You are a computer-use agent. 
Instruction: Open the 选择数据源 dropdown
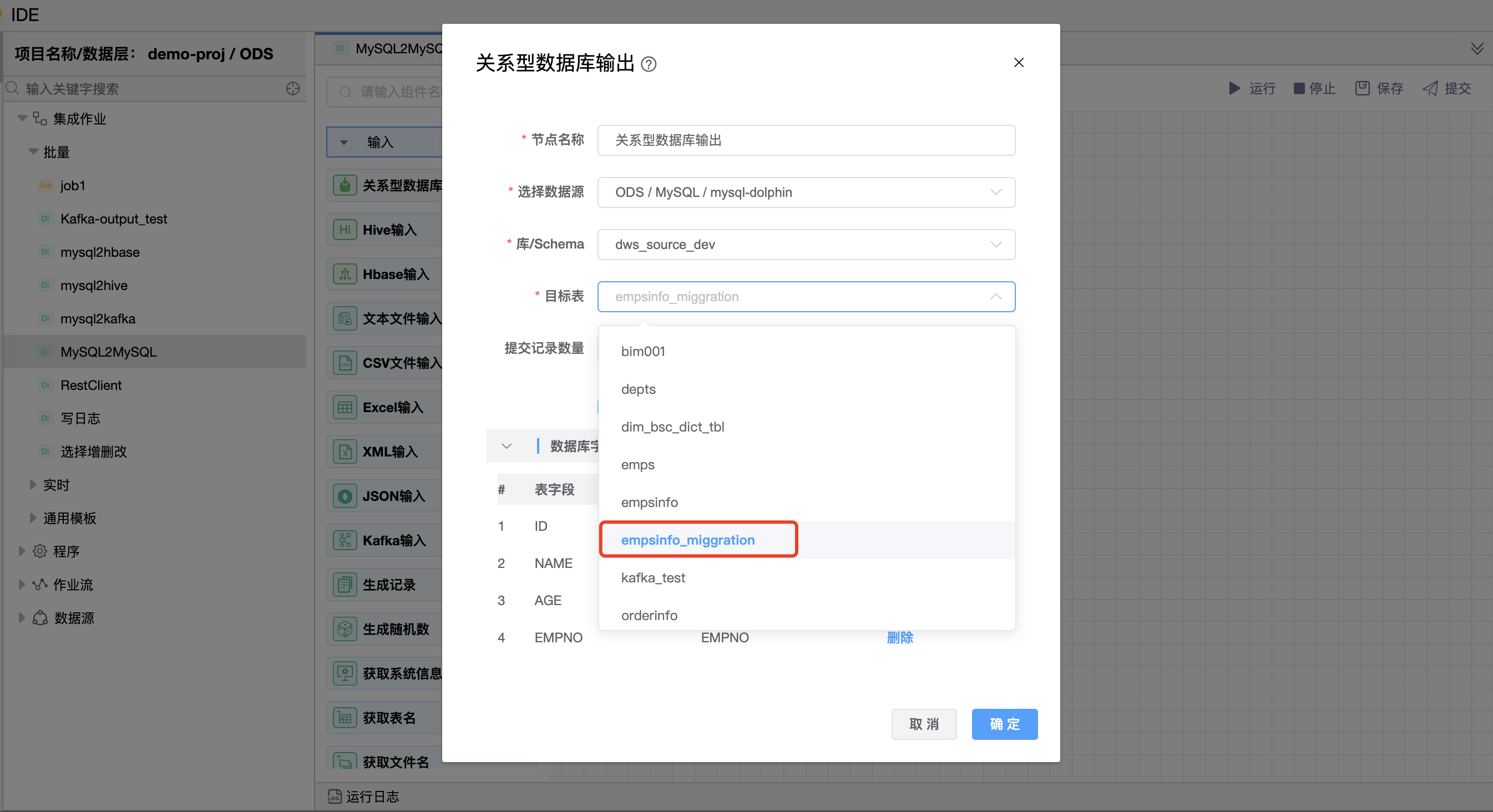click(806, 192)
